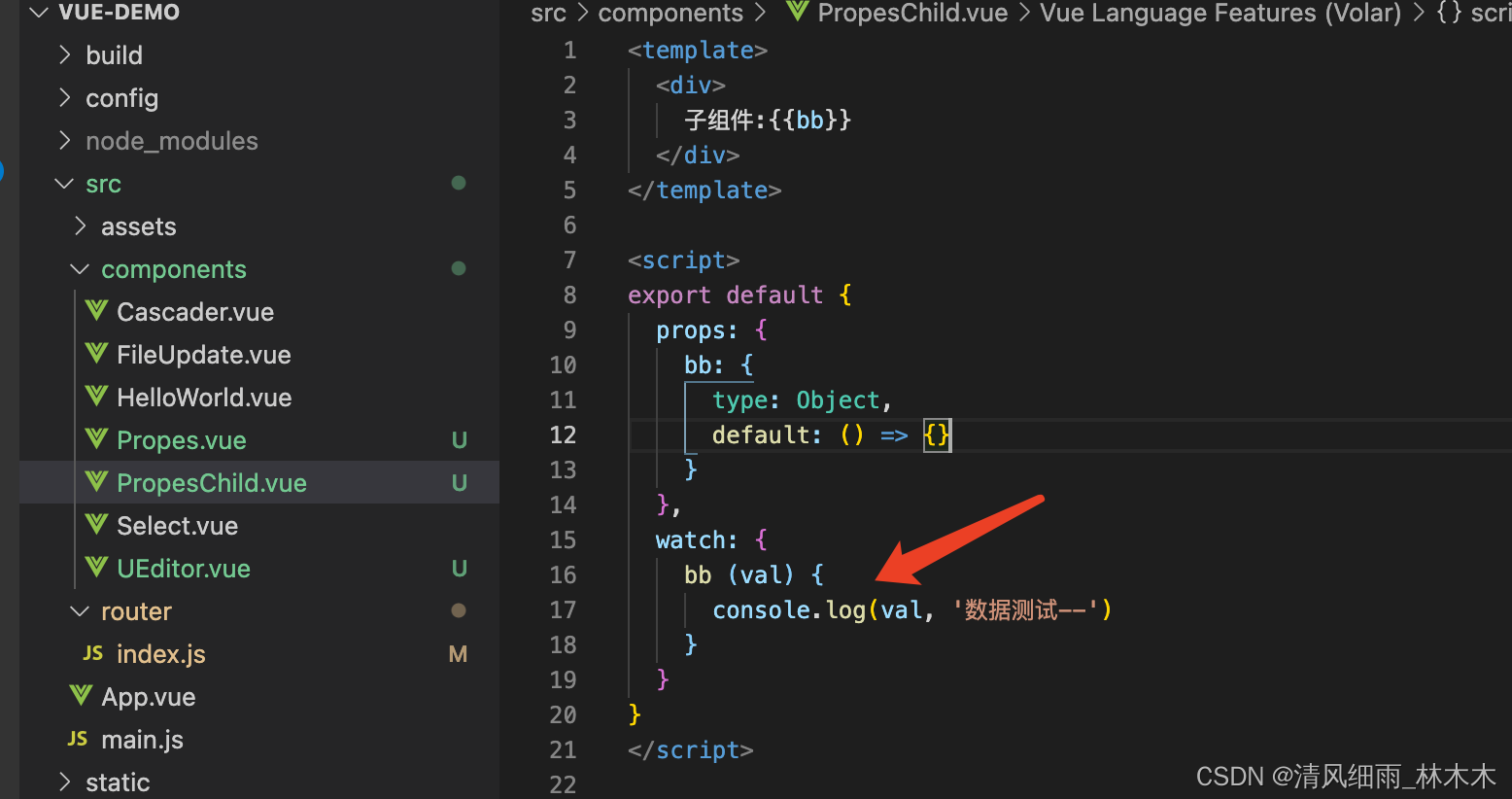Click the M git status on index.js

(x=459, y=654)
